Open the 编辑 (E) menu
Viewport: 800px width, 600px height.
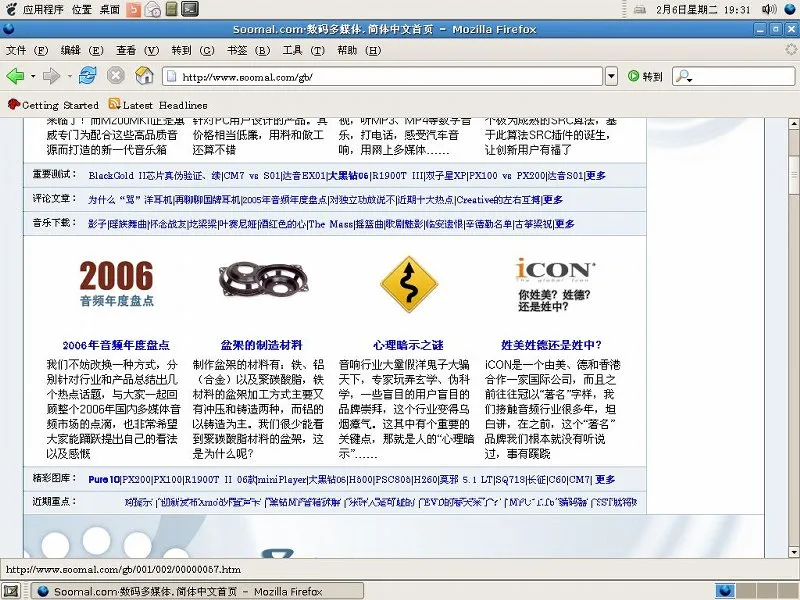(82, 50)
